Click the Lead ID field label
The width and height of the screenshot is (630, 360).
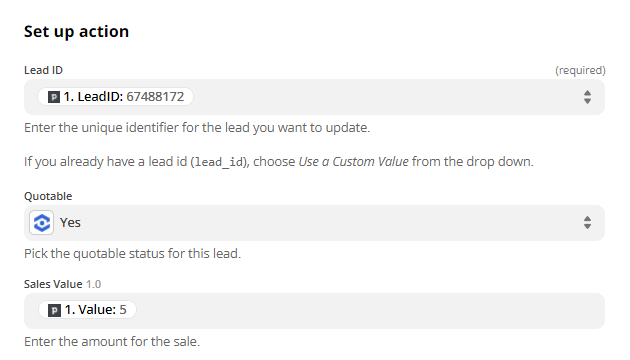43,70
